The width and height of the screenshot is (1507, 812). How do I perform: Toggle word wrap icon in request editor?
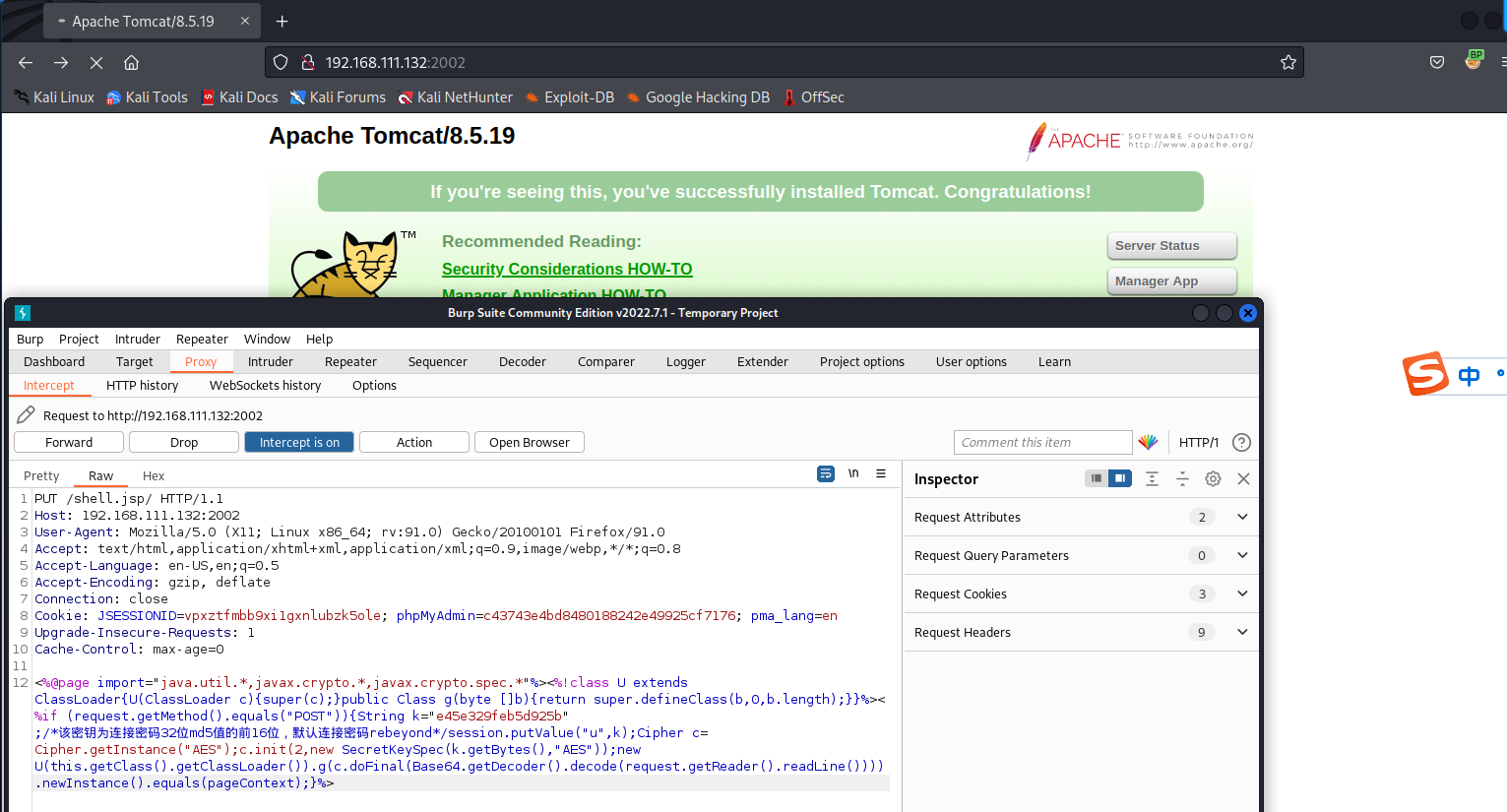pos(826,474)
